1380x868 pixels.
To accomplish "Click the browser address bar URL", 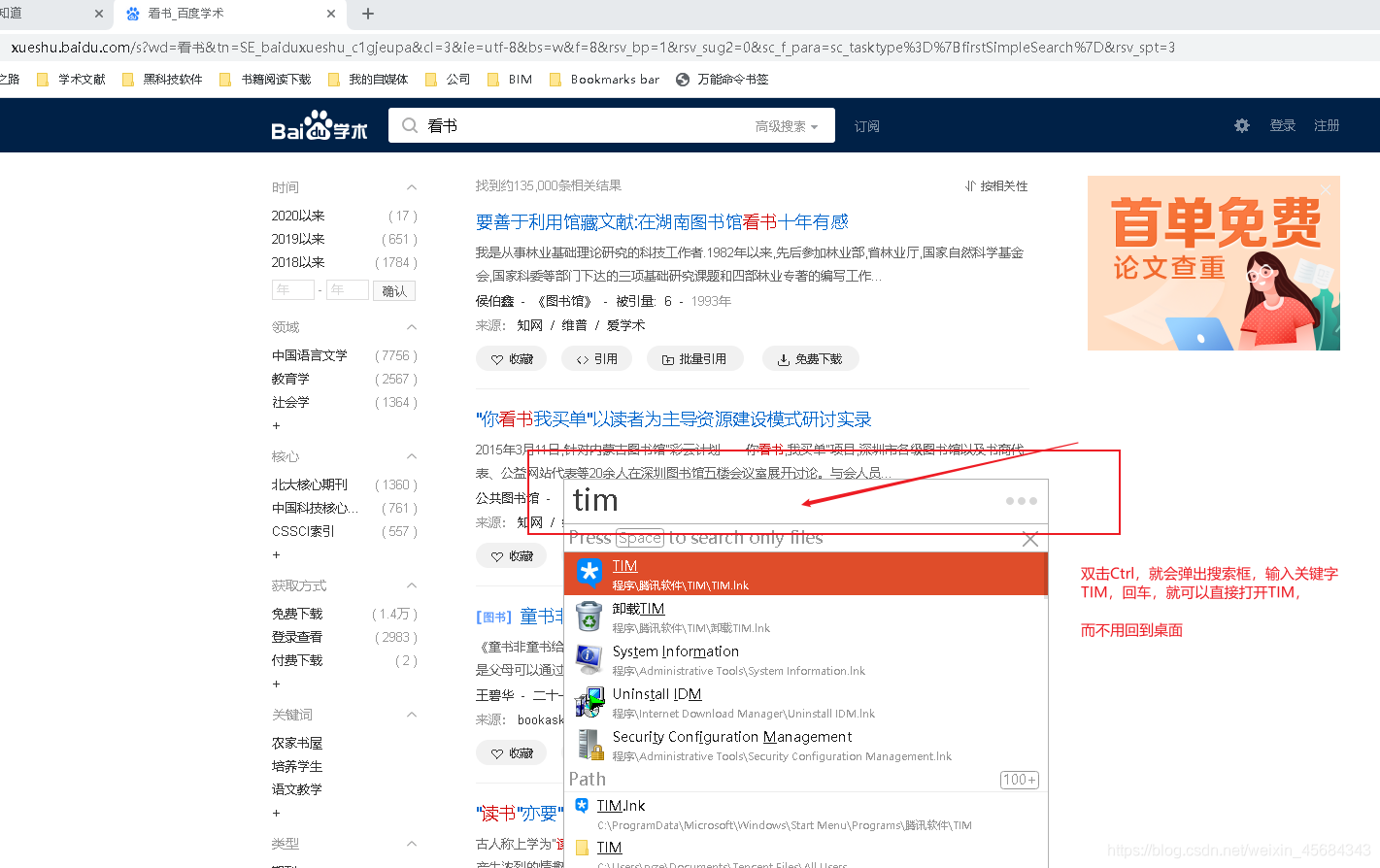I will pyautogui.click(x=592, y=47).
